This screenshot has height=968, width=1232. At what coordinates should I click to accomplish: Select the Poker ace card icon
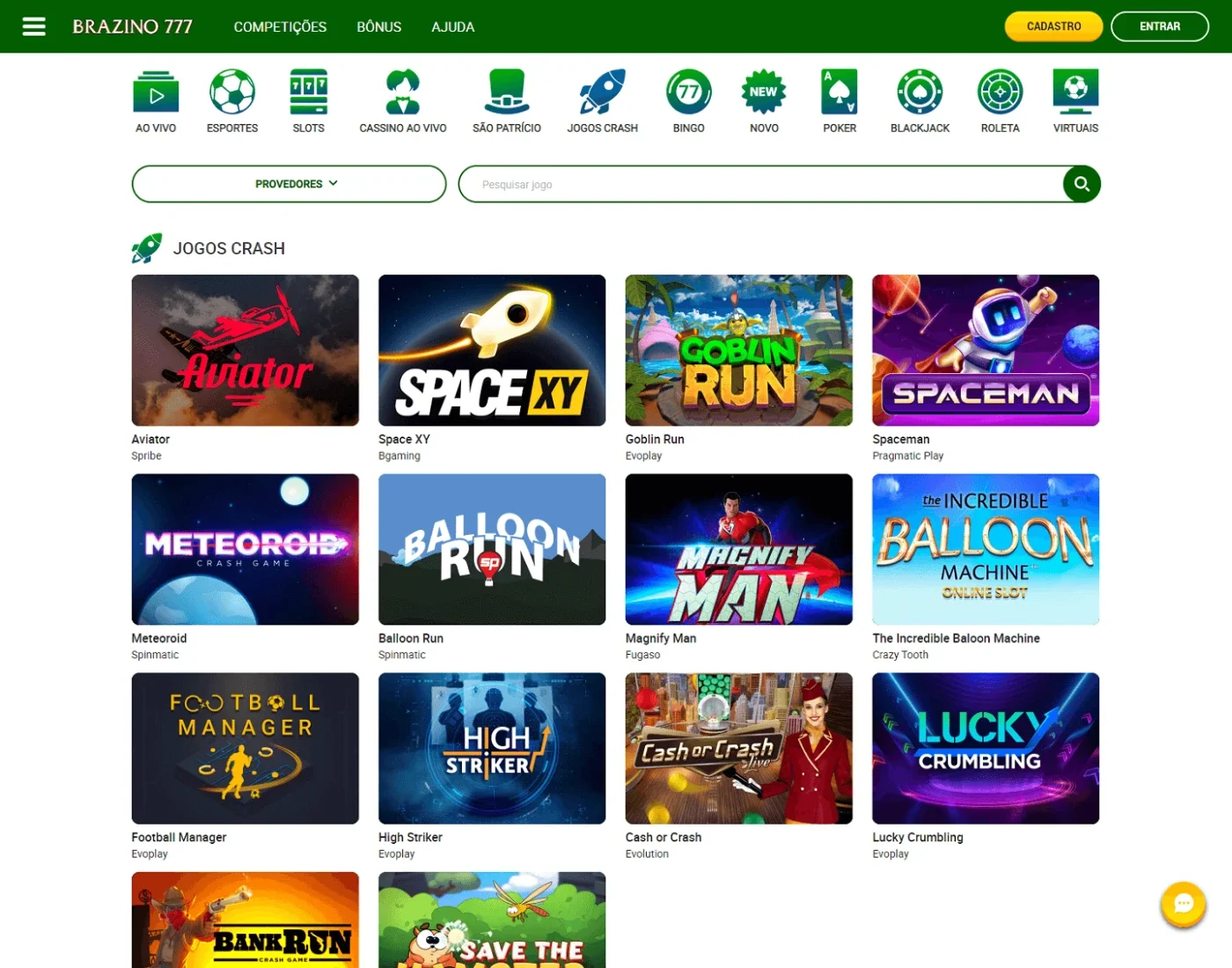click(840, 92)
